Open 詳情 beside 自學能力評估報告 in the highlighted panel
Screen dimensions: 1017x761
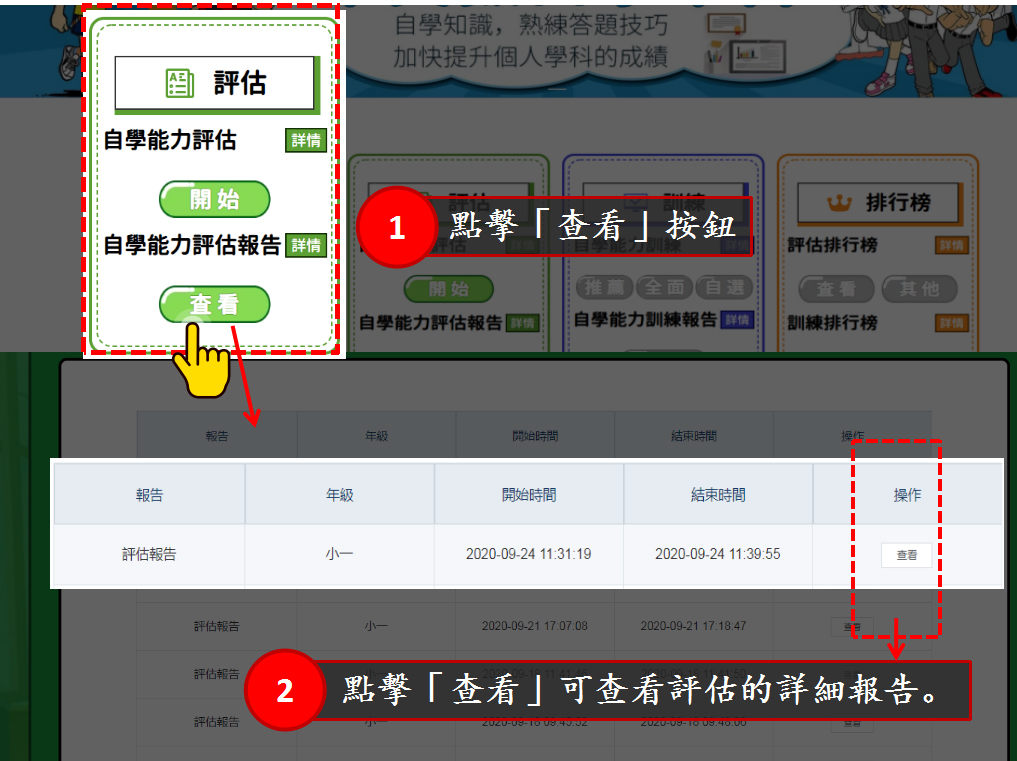305,245
